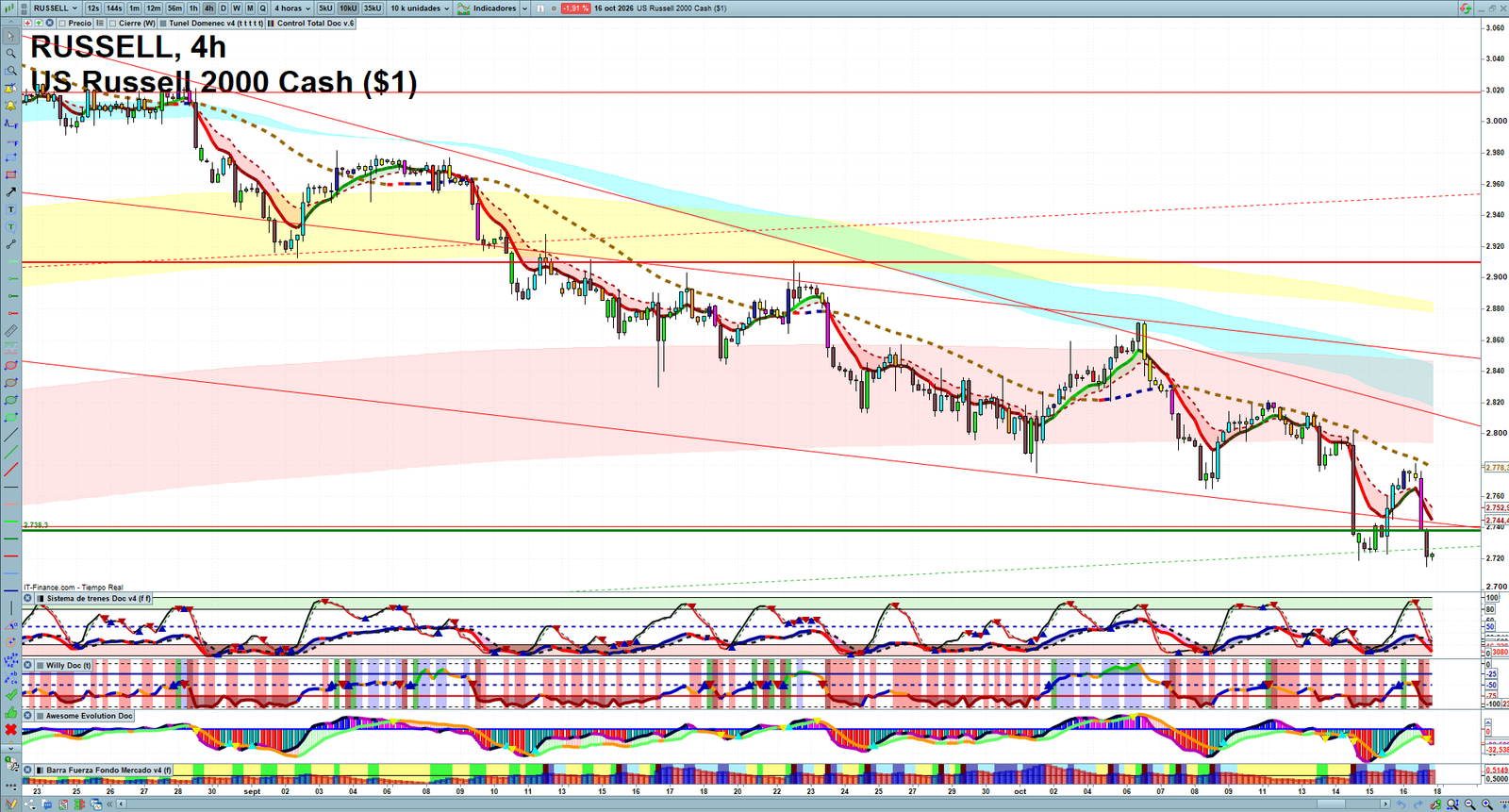Image resolution: width=1509 pixels, height=812 pixels.
Task: Open the Indicadores dropdown arrow
Action: [x=524, y=8]
